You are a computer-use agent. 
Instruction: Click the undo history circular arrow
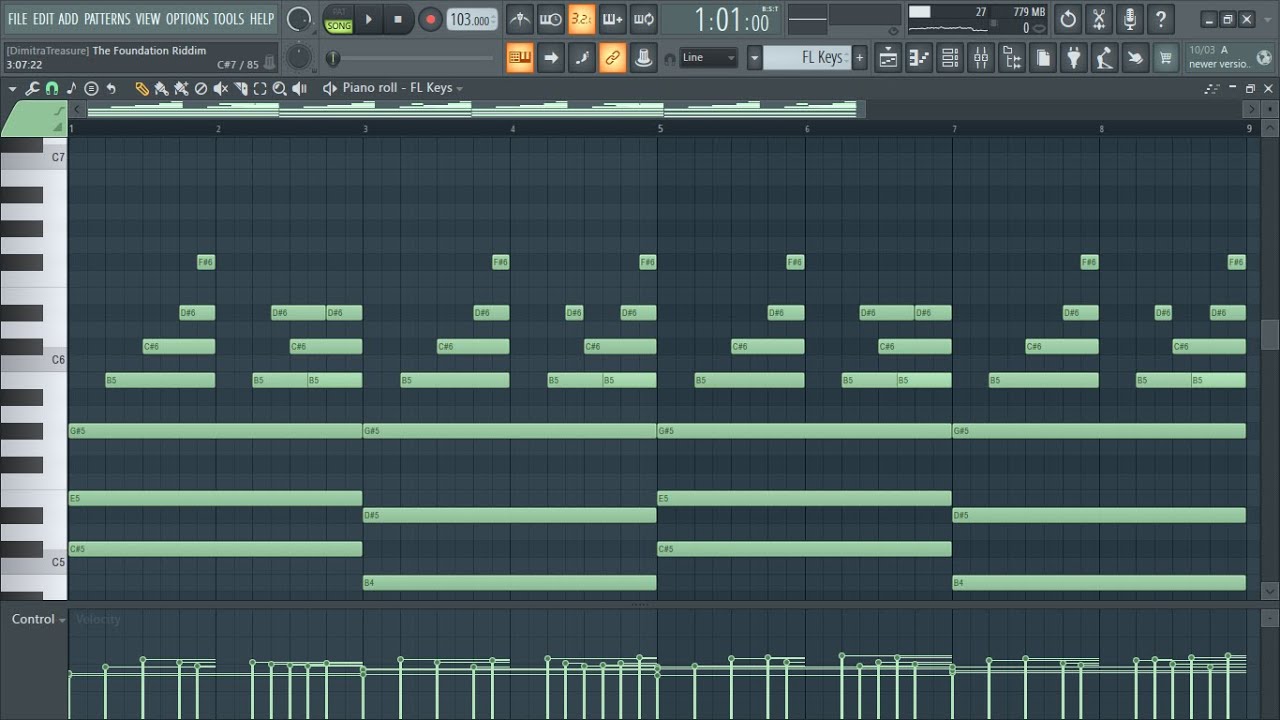1068,19
